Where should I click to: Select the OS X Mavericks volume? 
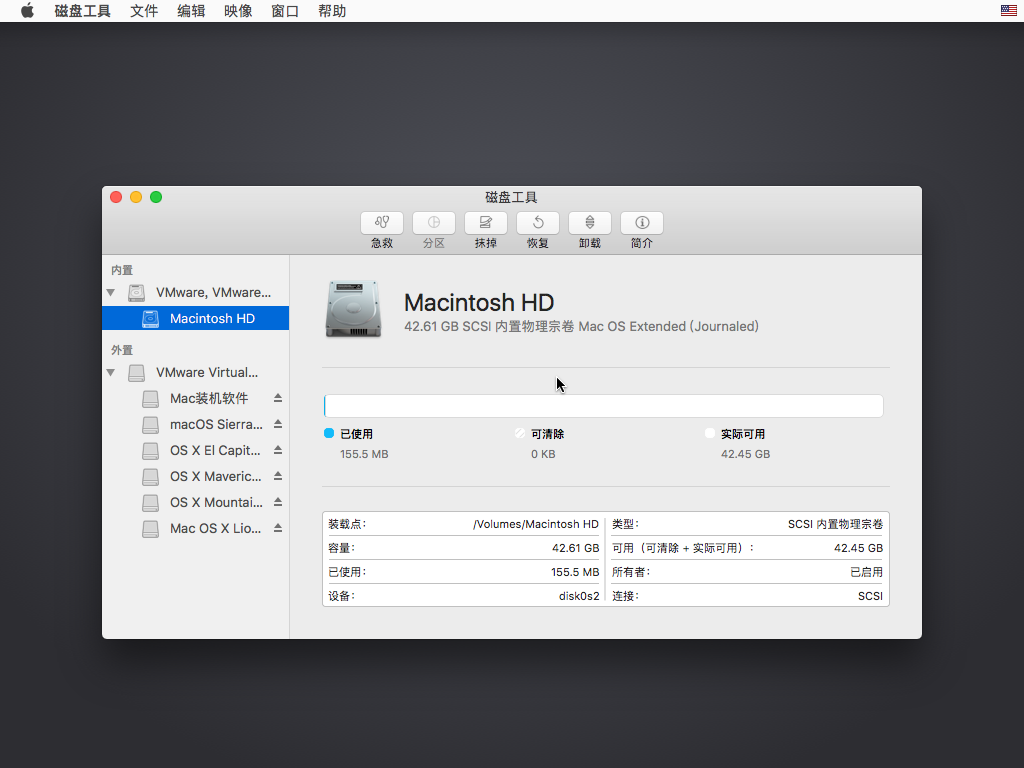coord(195,477)
